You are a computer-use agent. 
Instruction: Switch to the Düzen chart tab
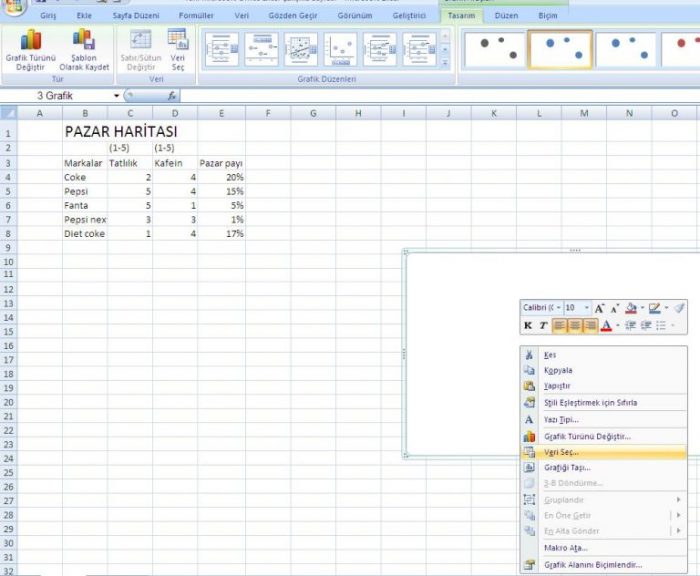506,16
